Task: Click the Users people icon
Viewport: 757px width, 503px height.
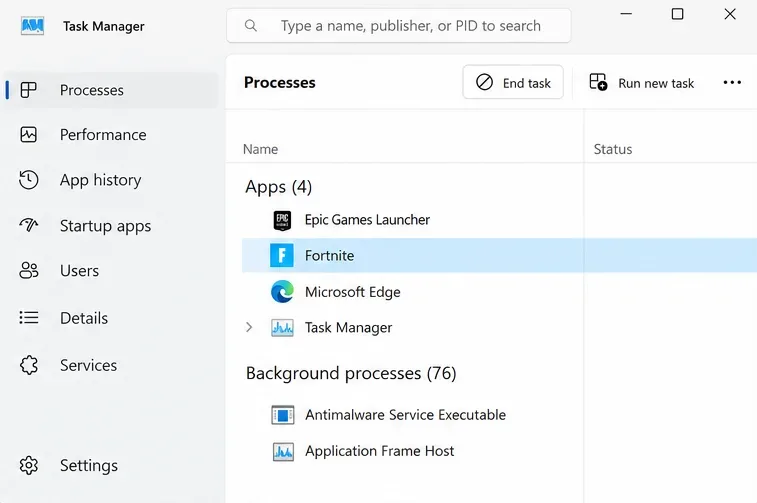Action: pos(28,270)
